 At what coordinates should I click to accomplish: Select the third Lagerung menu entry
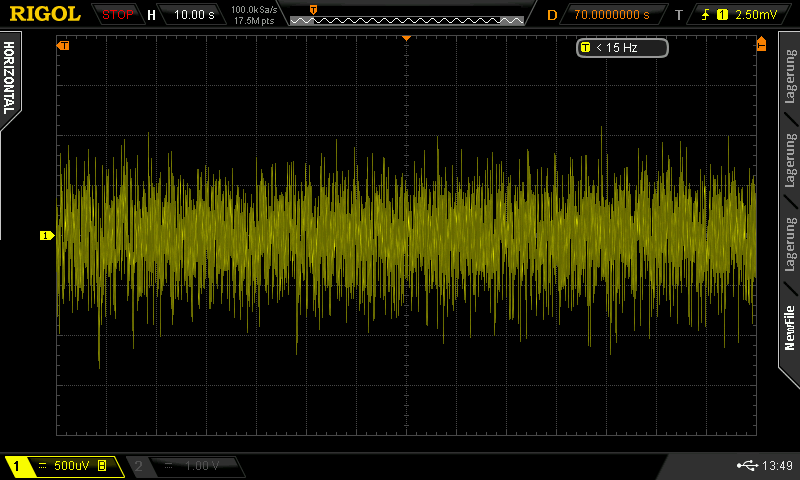(x=790, y=245)
